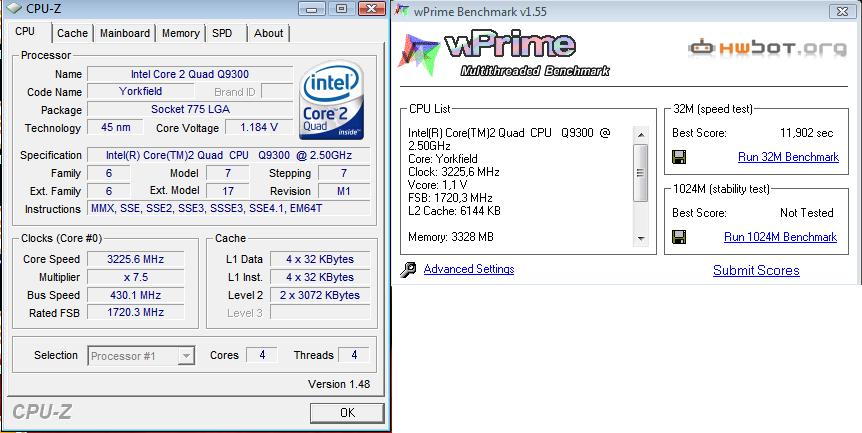Click the Core Speed value 3225.6 MHz
Viewport: 862px width, 433px height.
[x=135, y=259]
